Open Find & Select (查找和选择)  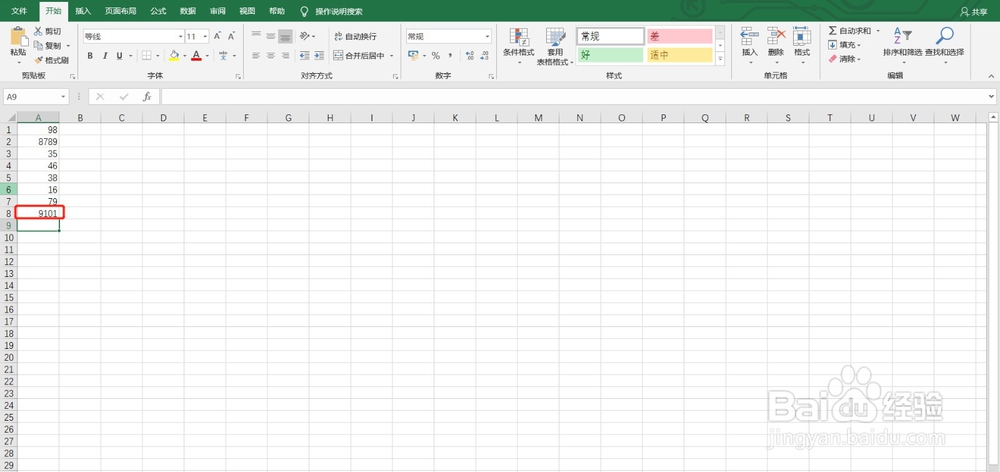[x=945, y=45]
